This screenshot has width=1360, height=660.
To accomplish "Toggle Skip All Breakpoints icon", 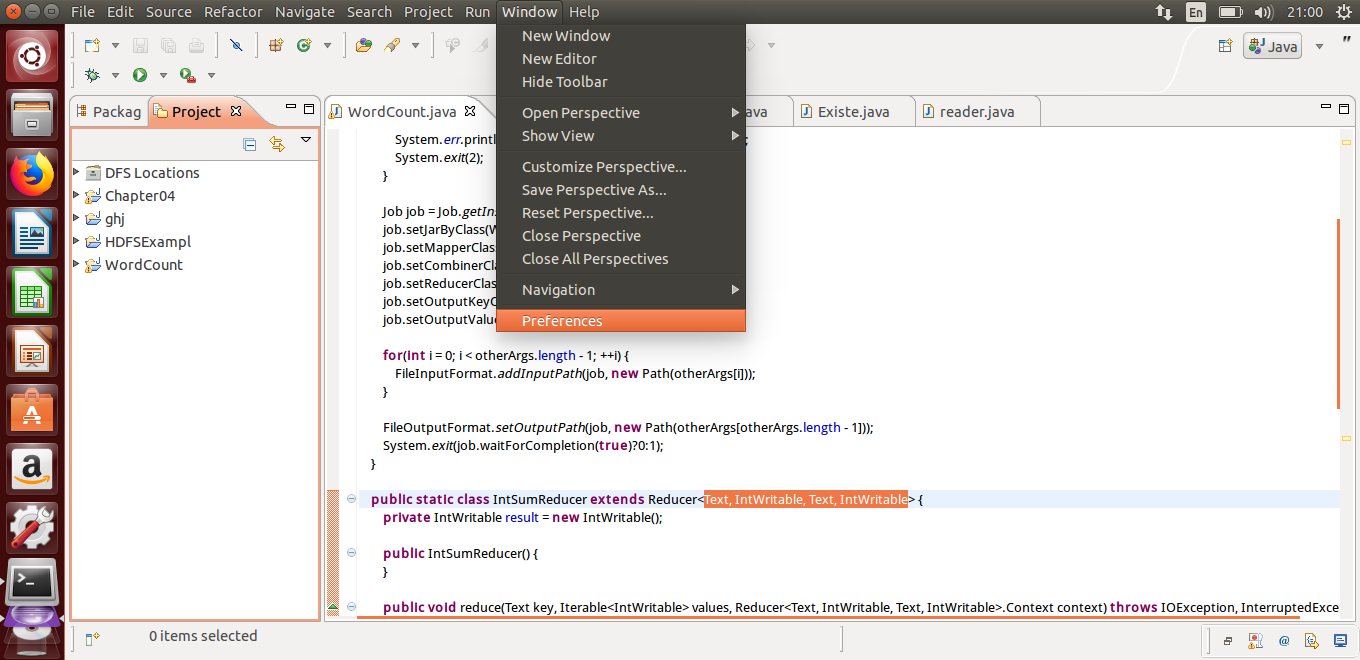I will pyautogui.click(x=236, y=45).
